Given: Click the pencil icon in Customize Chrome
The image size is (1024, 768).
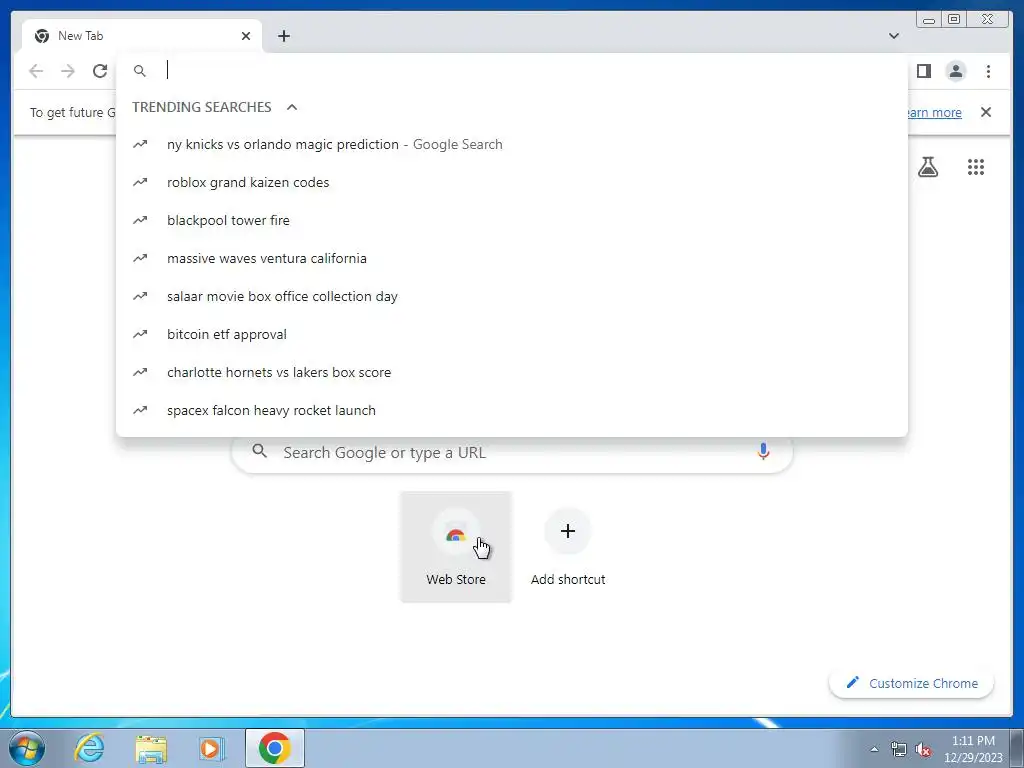Looking at the screenshot, I should (852, 682).
